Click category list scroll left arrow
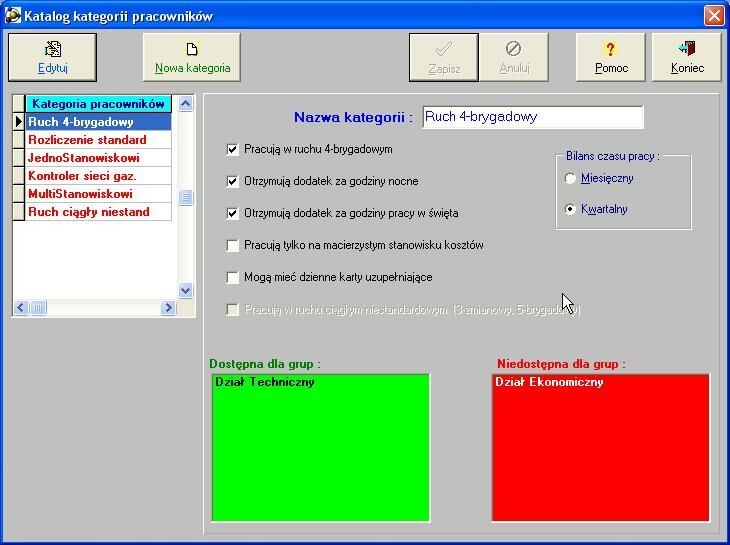 click(20, 308)
